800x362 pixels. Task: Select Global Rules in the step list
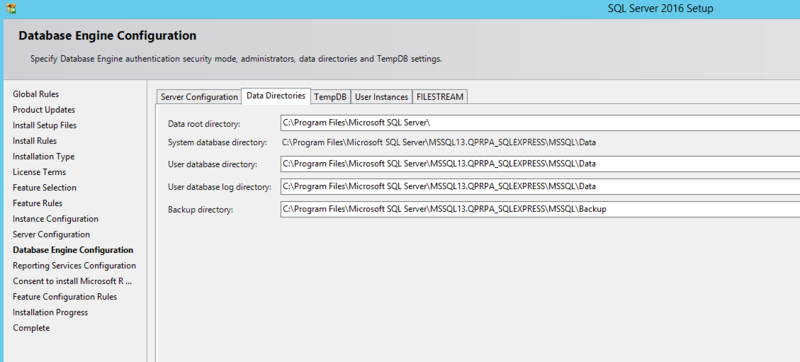(36, 94)
